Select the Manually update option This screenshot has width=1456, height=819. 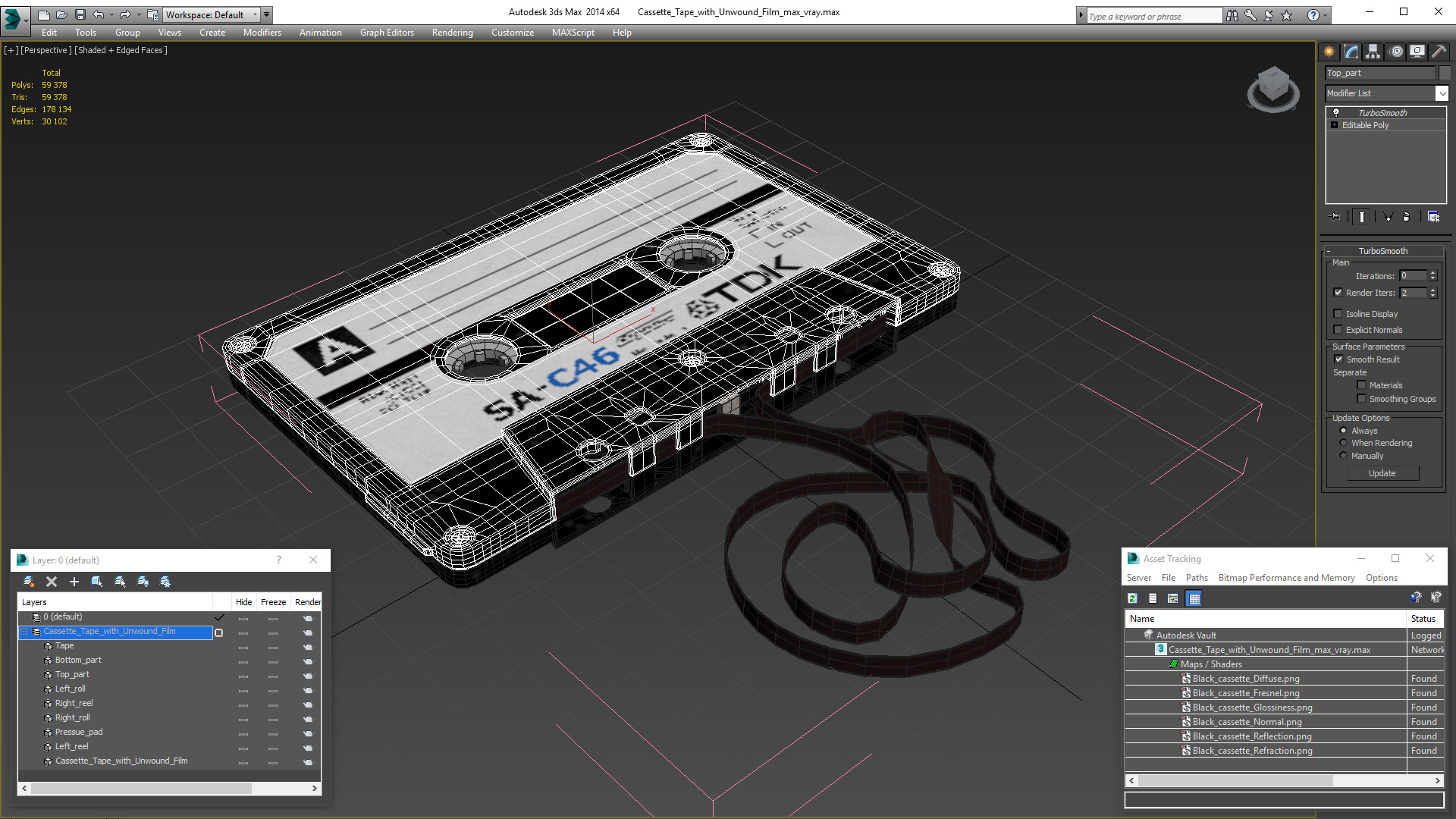tap(1344, 456)
